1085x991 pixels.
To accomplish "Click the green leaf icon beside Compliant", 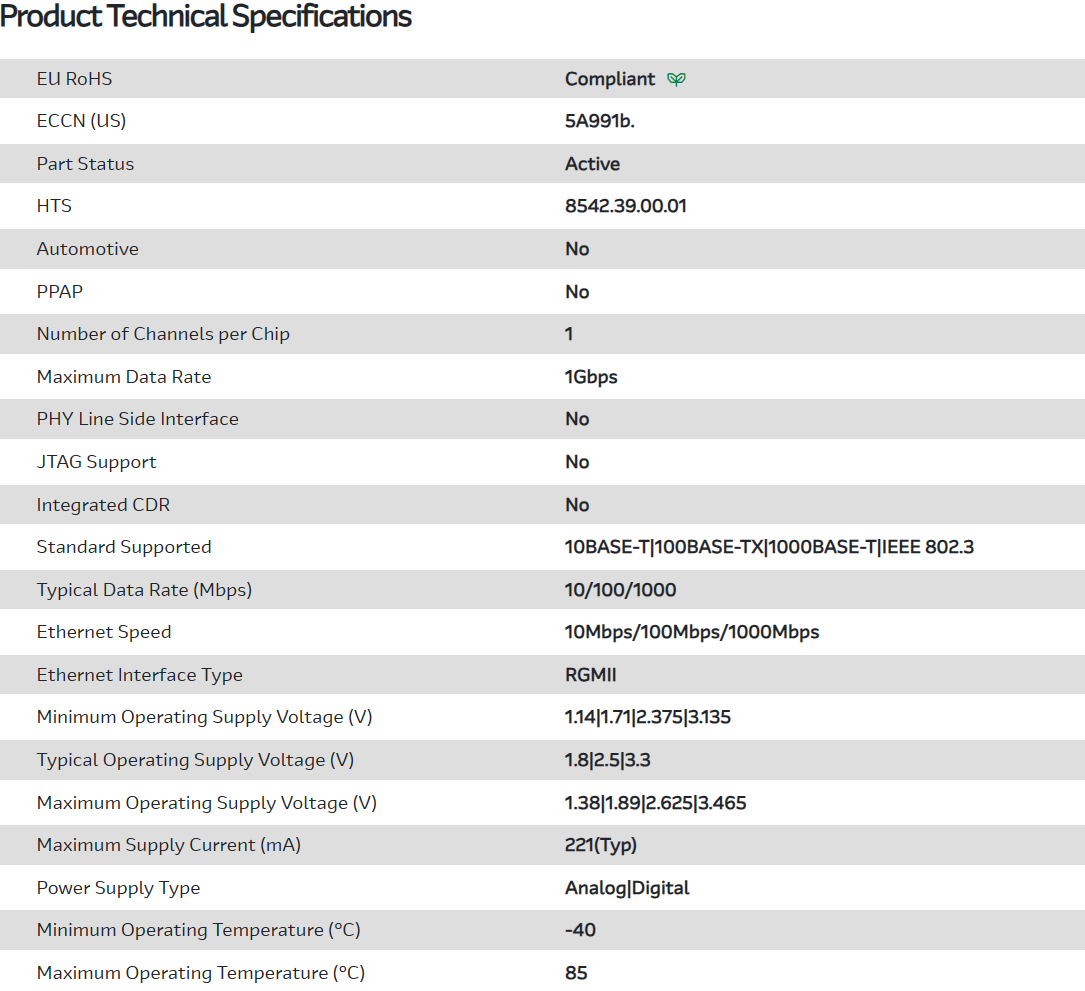I will click(677, 79).
